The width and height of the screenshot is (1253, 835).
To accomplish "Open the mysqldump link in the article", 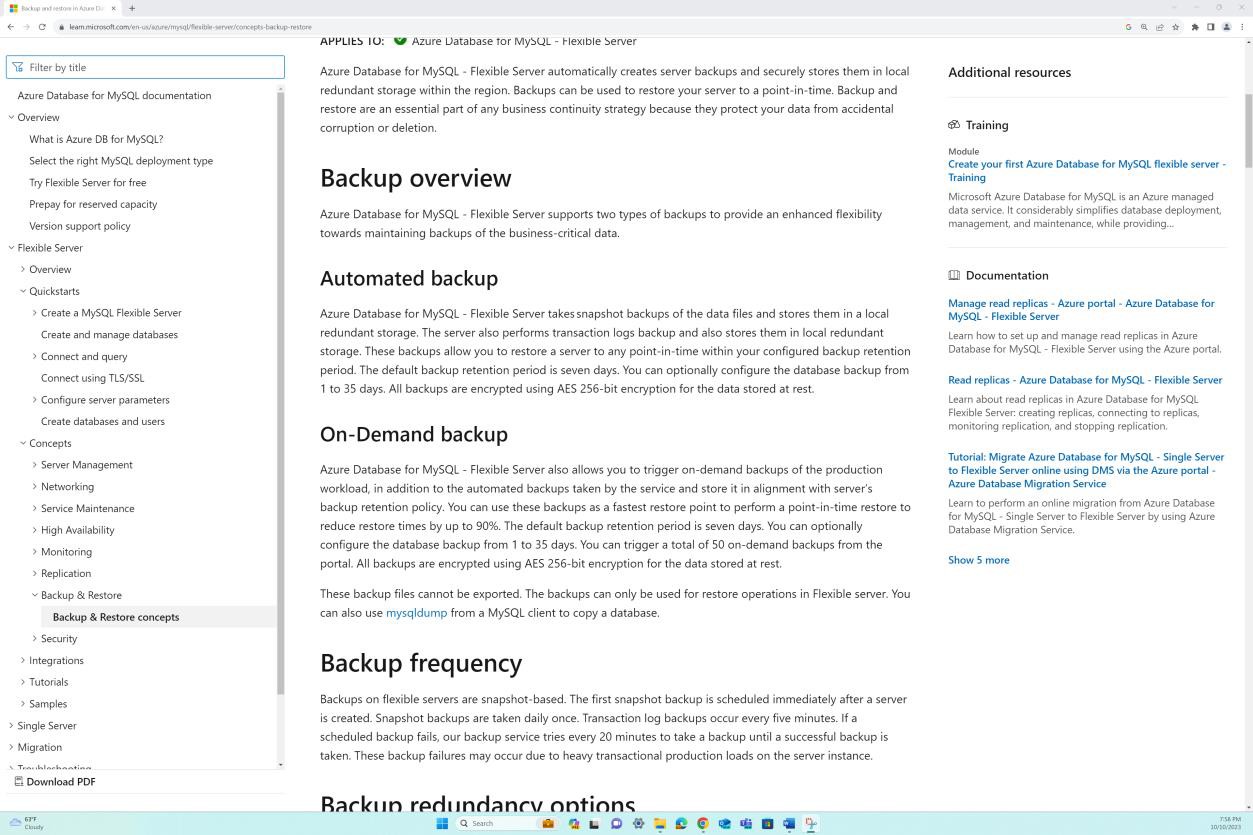I will pyautogui.click(x=416, y=612).
